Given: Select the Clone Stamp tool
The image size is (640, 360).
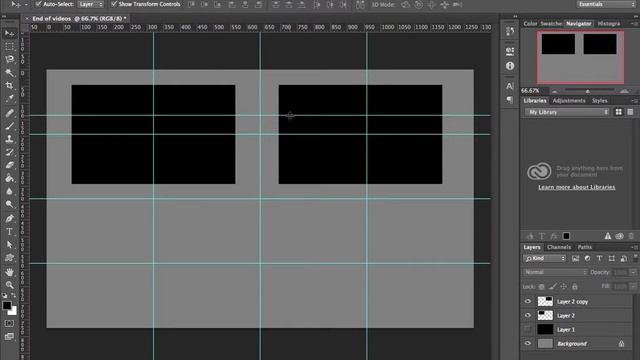Looking at the screenshot, I should (x=9, y=139).
